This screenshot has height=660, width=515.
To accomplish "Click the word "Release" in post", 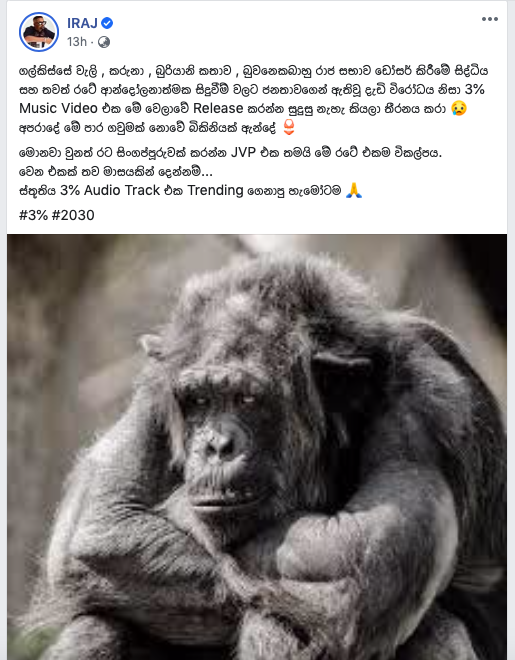I will [x=218, y=108].
